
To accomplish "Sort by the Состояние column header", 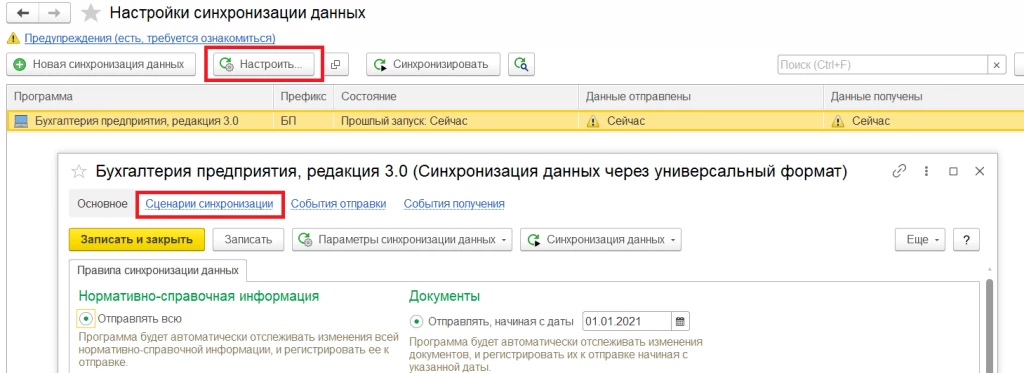I will [x=455, y=97].
